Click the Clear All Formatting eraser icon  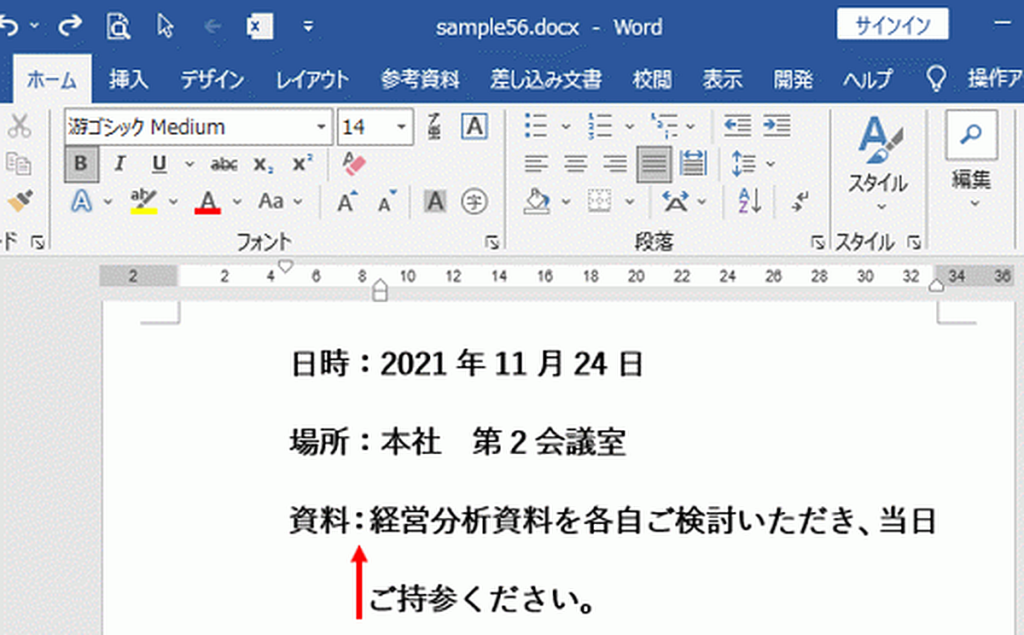pyautogui.click(x=355, y=163)
